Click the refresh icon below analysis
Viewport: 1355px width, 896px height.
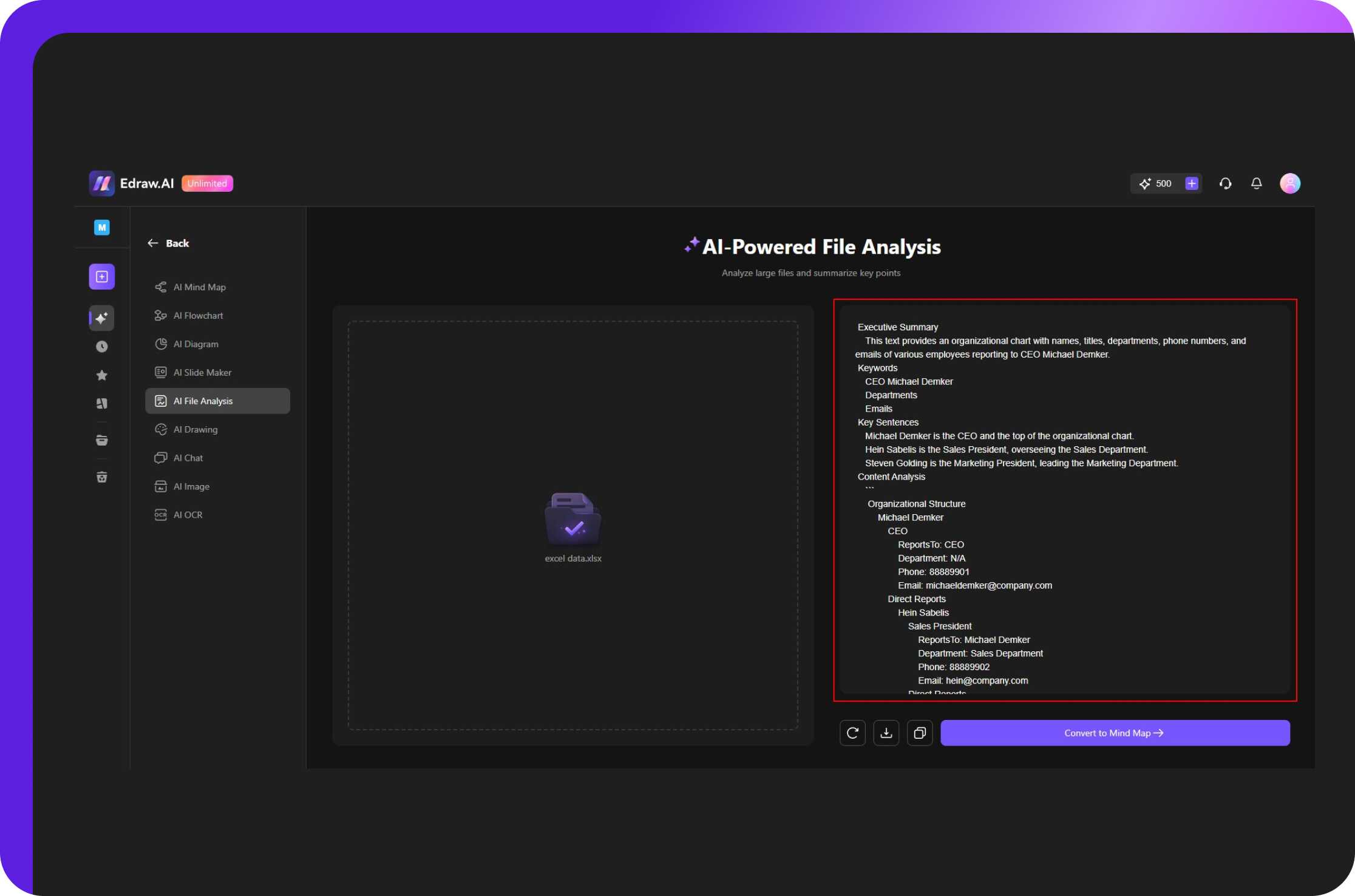point(852,732)
